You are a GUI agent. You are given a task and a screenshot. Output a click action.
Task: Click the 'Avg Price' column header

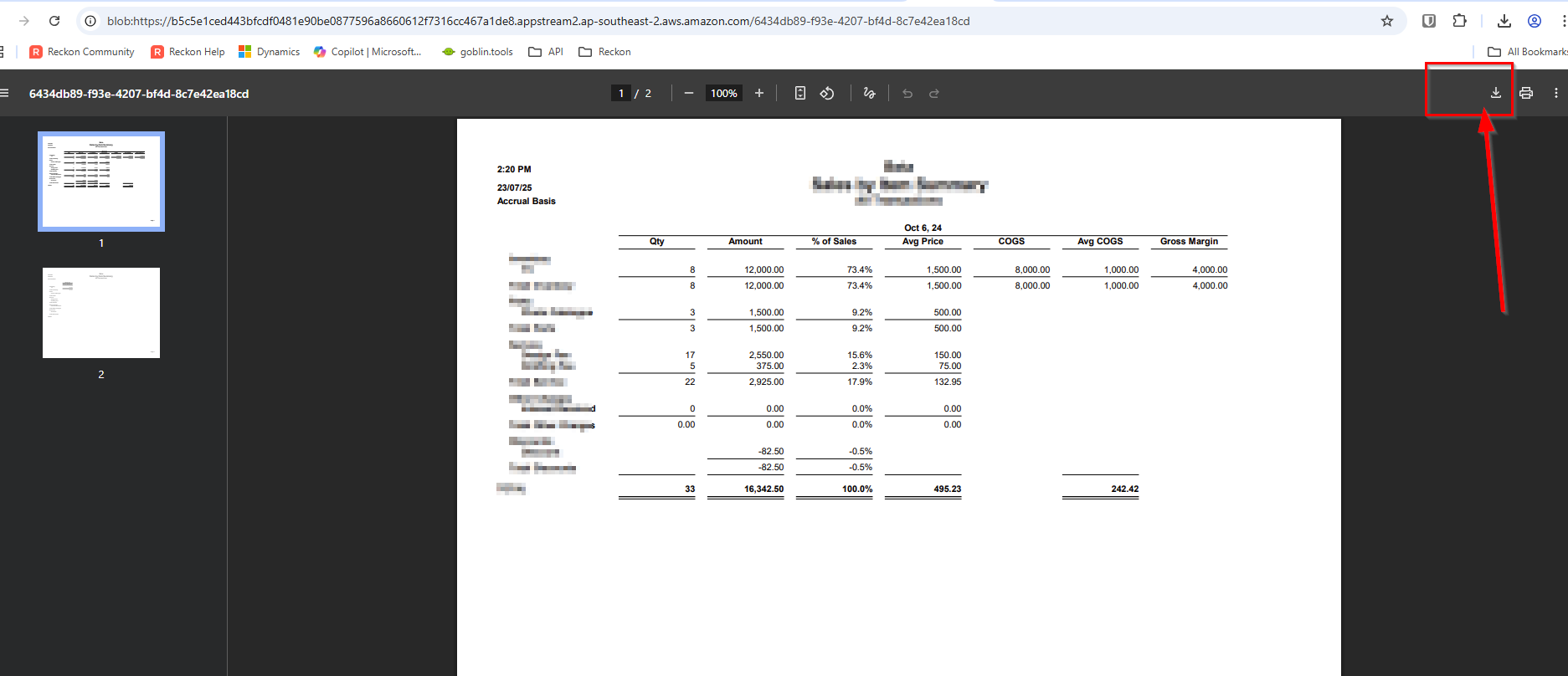[923, 241]
